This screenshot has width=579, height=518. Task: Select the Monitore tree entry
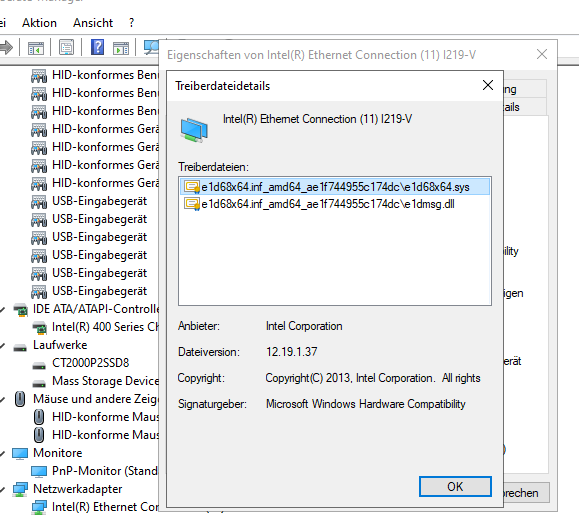click(x=58, y=453)
